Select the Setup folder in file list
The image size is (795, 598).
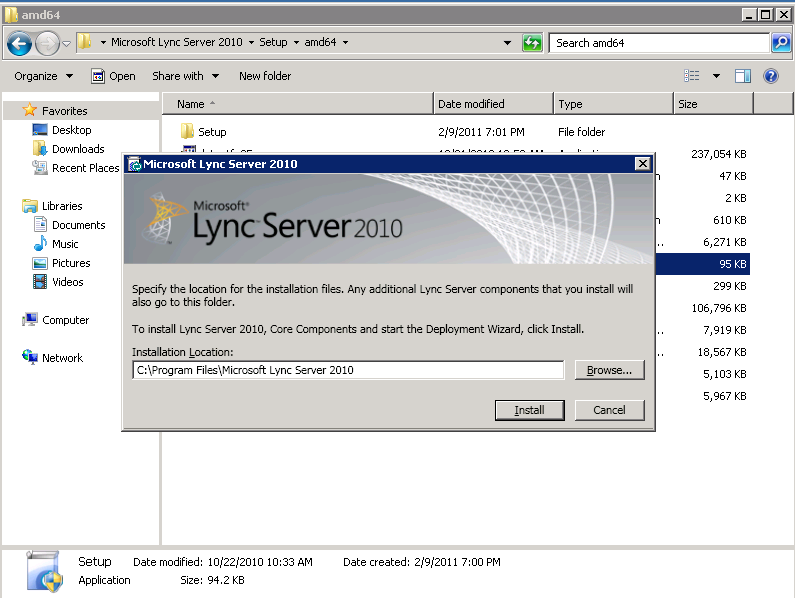[203, 132]
